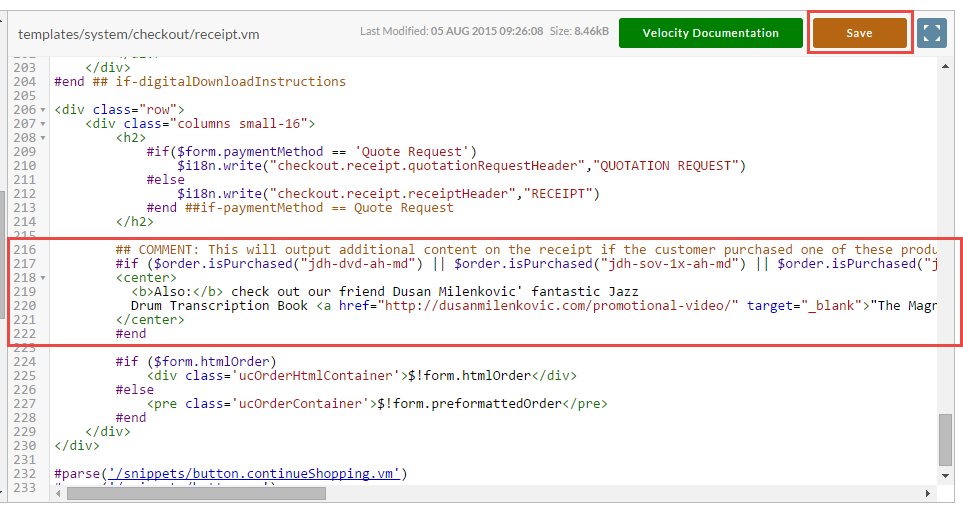Select line number 216 in gutter
Image resolution: width=963 pixels, height=511 pixels.
[25, 250]
